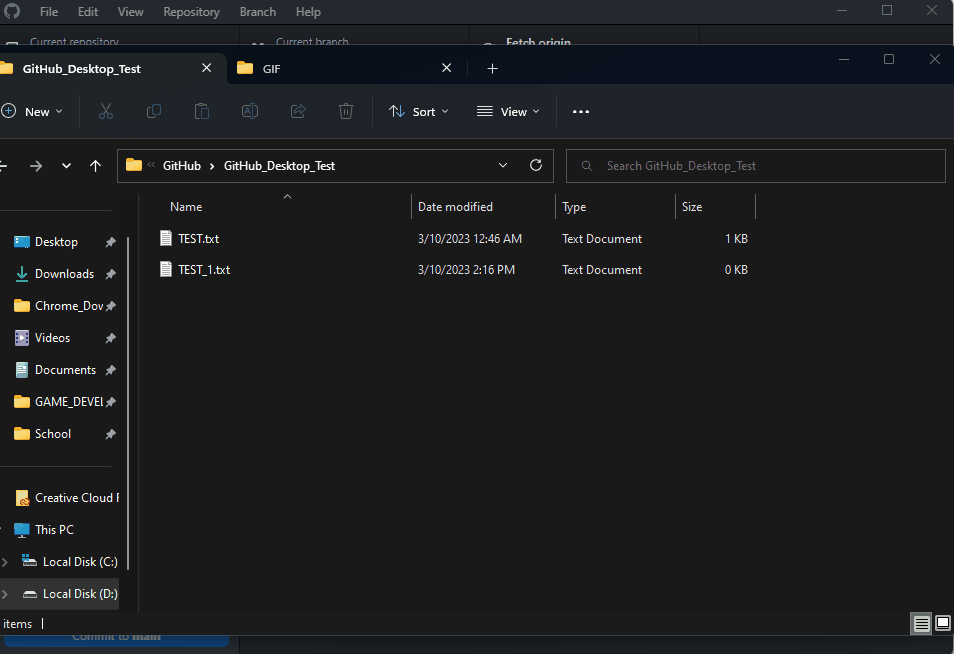
Task: Sort by Size column header
Action: coord(715,207)
